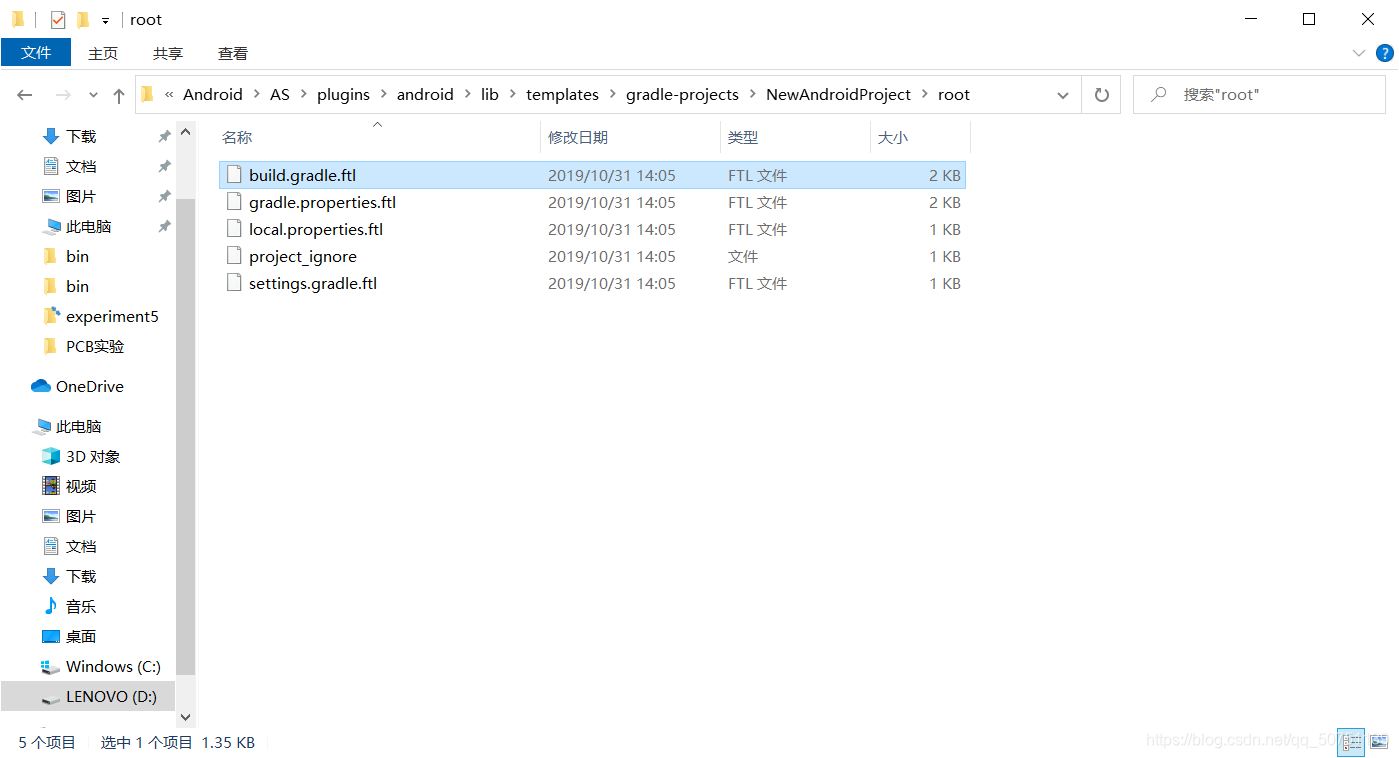The width and height of the screenshot is (1399, 758).
Task: Click the Properties quick access icon in title bar
Action: click(x=58, y=19)
